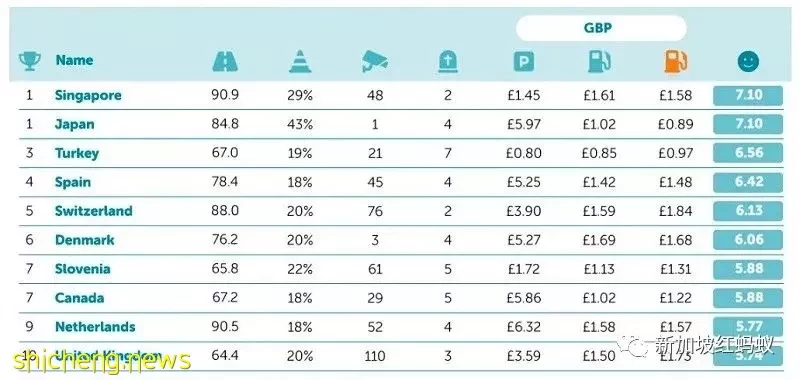Open the Turkey country link

click(x=77, y=154)
